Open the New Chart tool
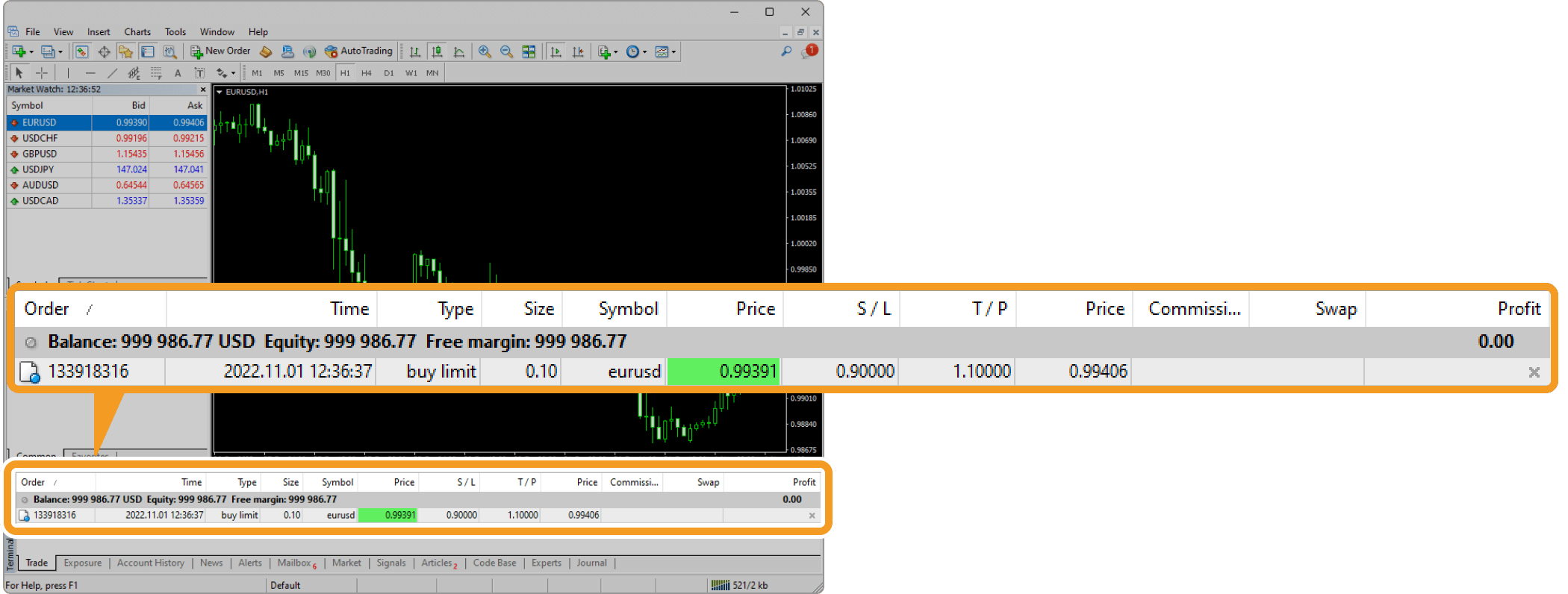The height and width of the screenshot is (594, 1568). [19, 51]
